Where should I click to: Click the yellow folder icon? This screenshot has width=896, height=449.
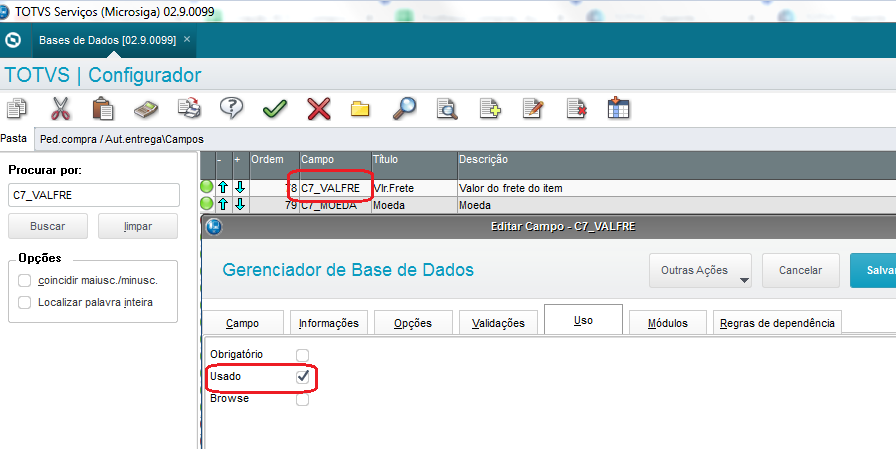point(360,109)
